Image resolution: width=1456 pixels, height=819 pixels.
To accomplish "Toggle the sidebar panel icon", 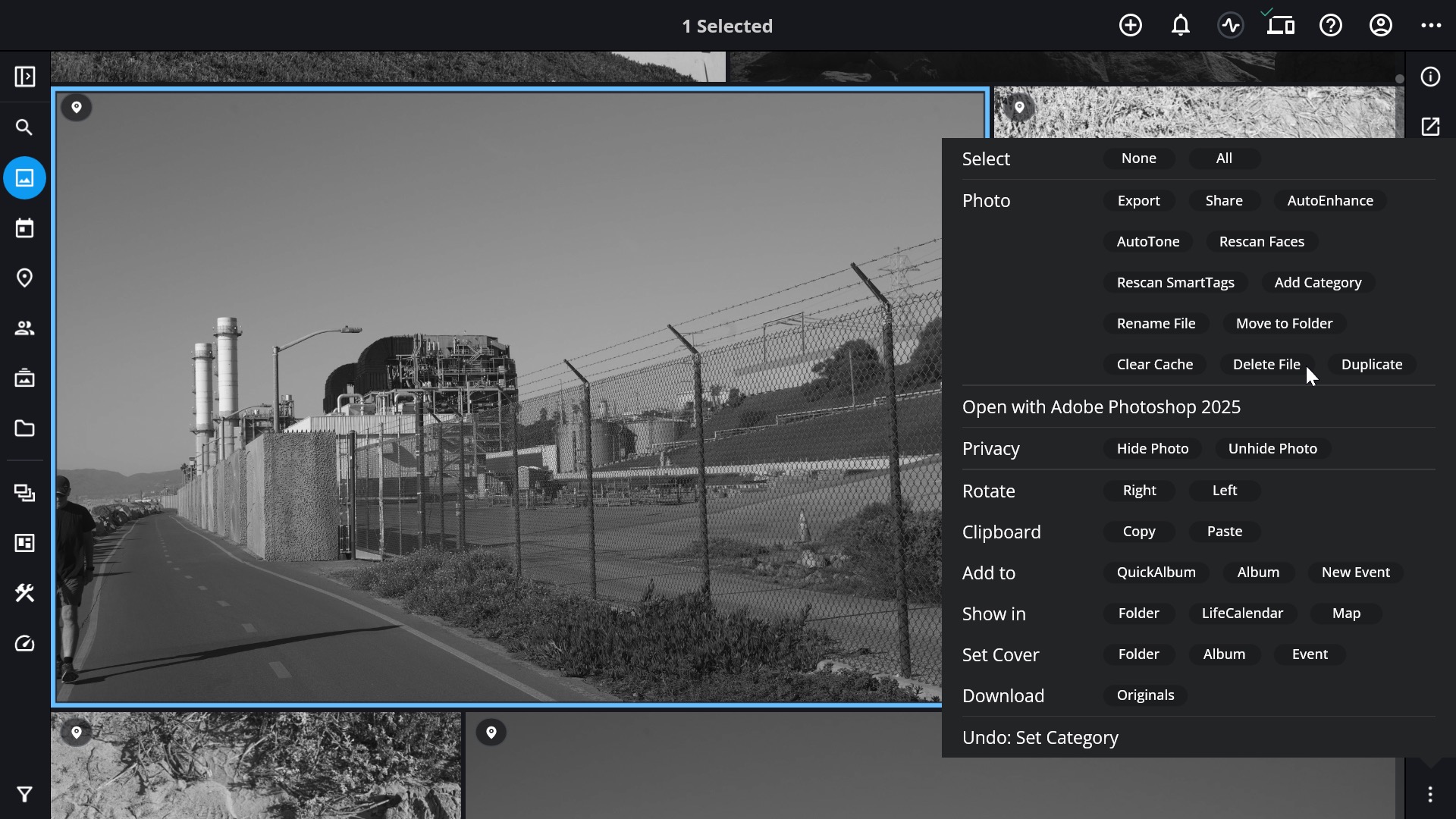I will tap(24, 77).
